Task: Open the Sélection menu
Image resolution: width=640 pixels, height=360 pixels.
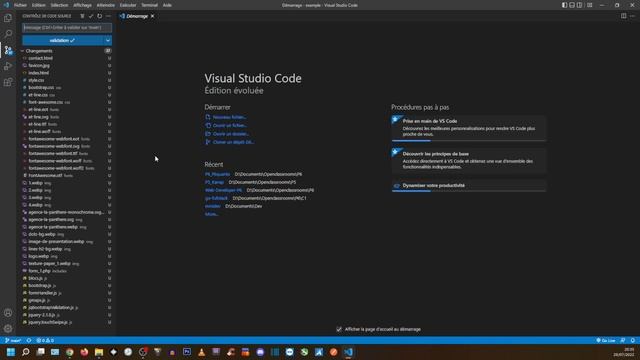Action: pos(60,5)
